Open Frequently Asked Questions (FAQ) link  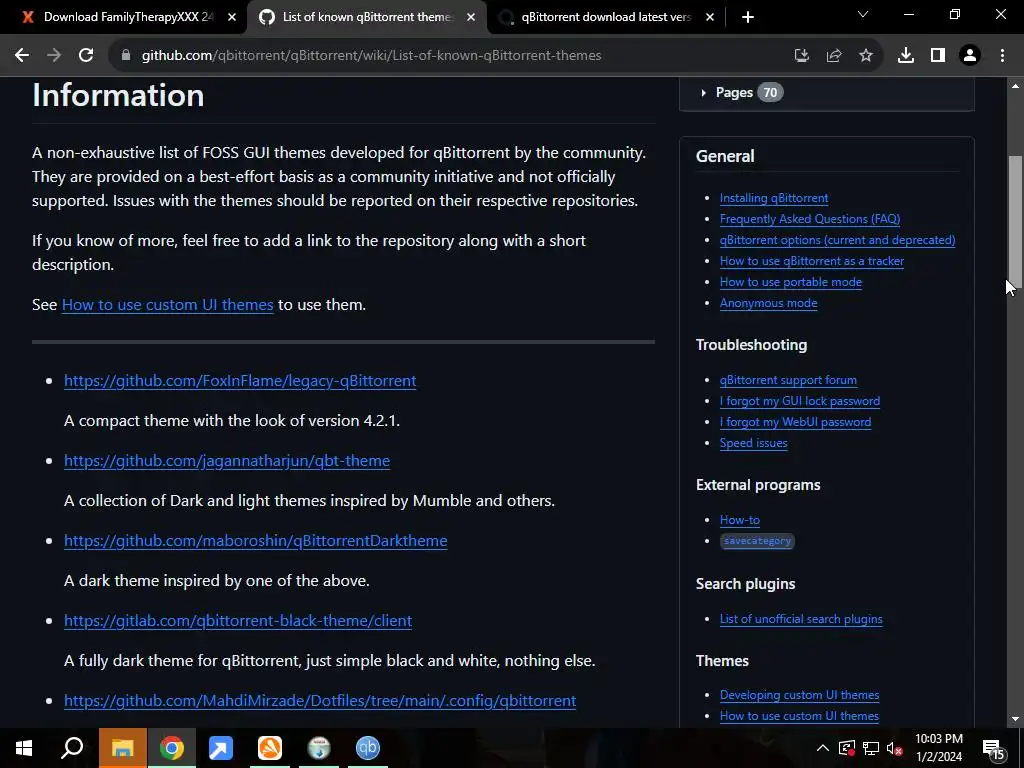pyautogui.click(x=810, y=219)
